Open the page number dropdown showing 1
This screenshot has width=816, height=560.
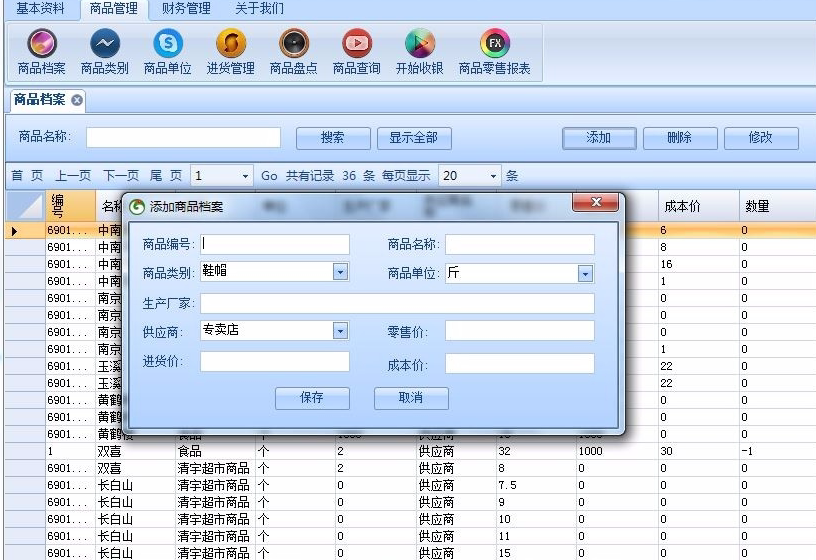[245, 176]
